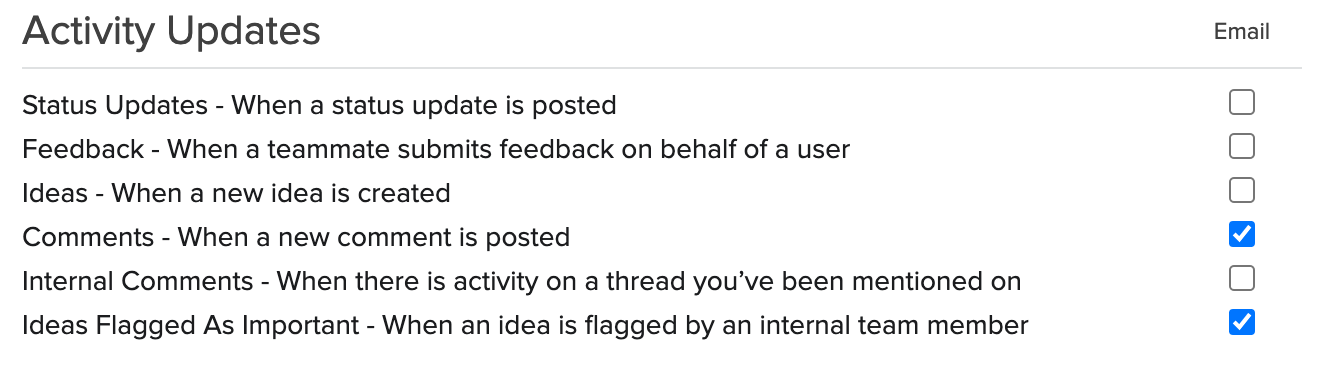Click the 'Comments' row title
Screen dimensions: 1320x366
[x=88, y=237]
